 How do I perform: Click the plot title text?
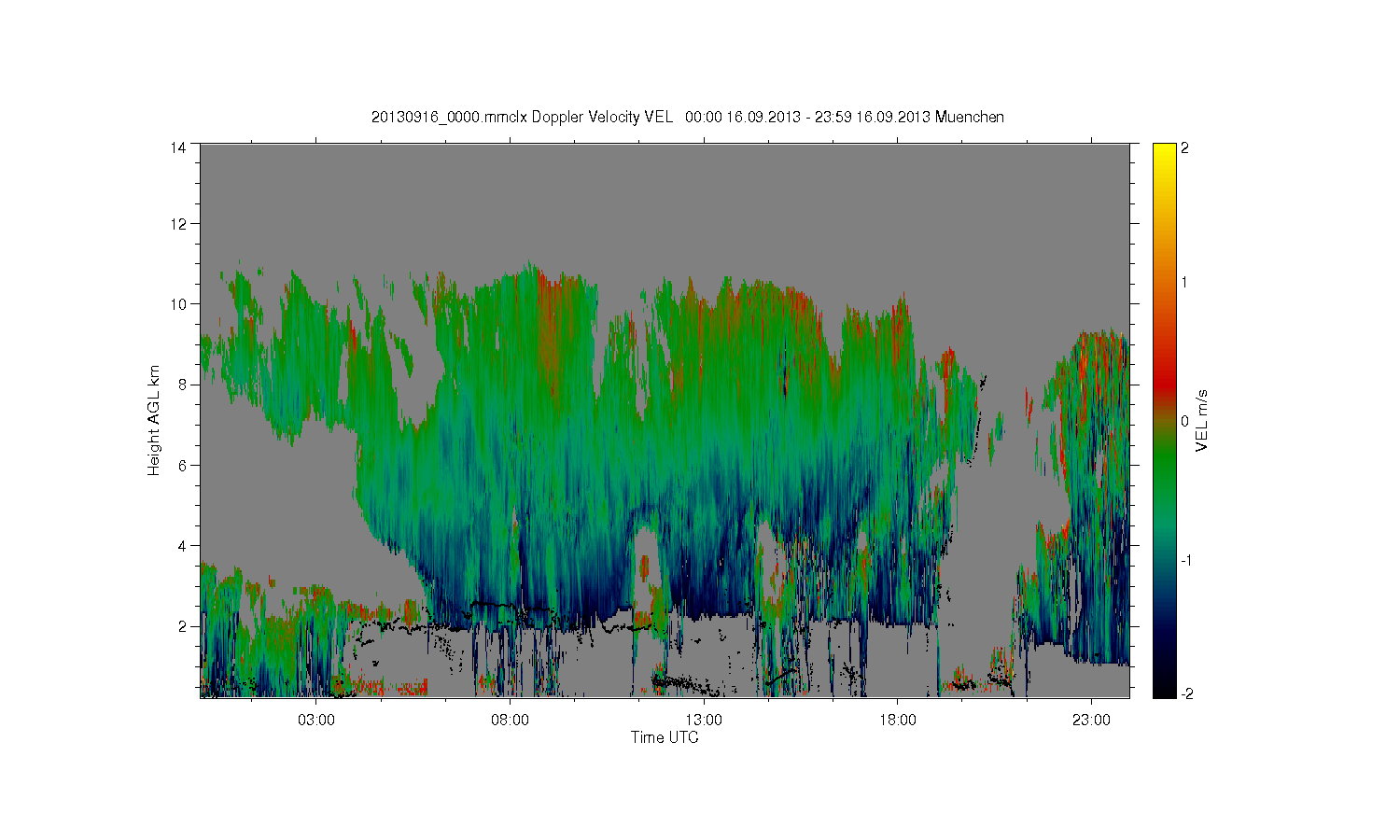[688, 117]
